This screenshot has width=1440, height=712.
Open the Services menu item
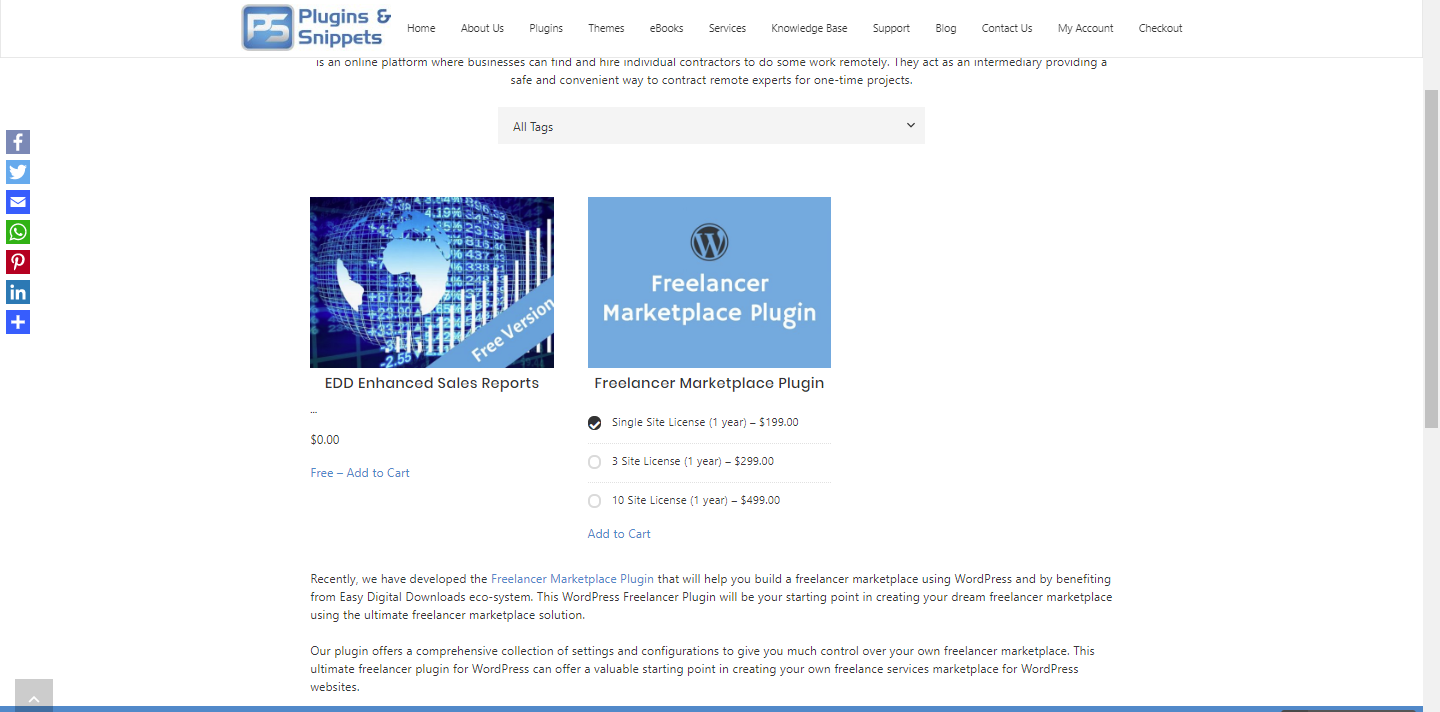click(x=727, y=28)
